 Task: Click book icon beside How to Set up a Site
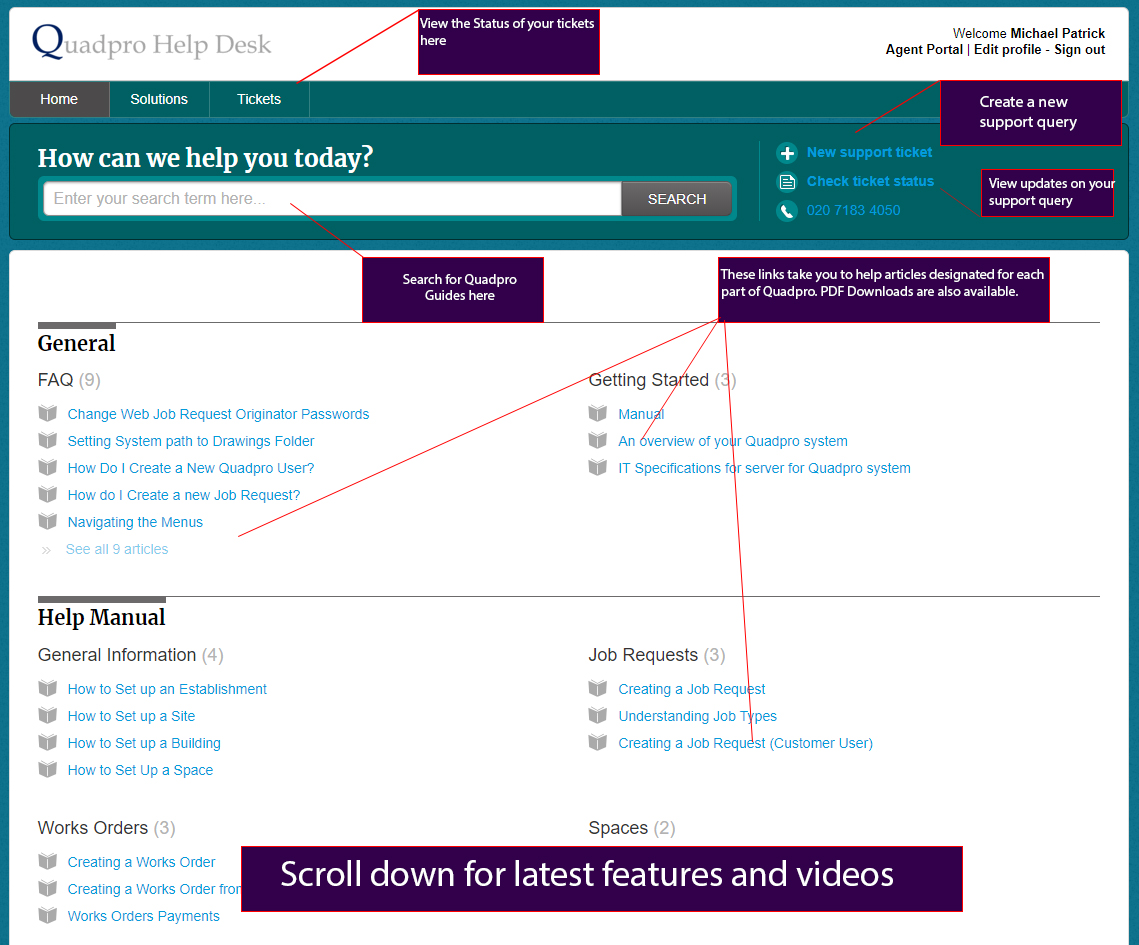(48, 715)
